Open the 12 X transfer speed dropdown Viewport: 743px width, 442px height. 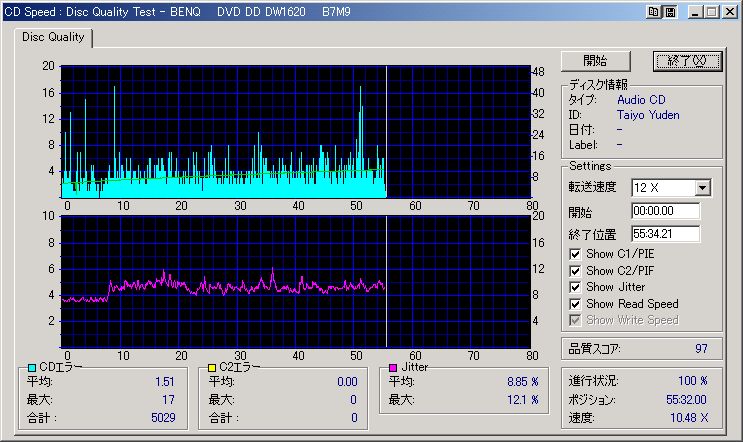pyautogui.click(x=702, y=188)
